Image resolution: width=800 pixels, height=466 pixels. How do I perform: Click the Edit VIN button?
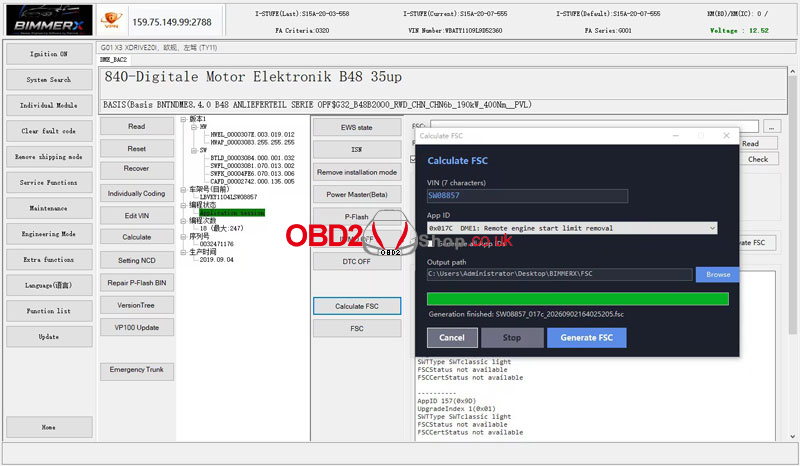137,215
